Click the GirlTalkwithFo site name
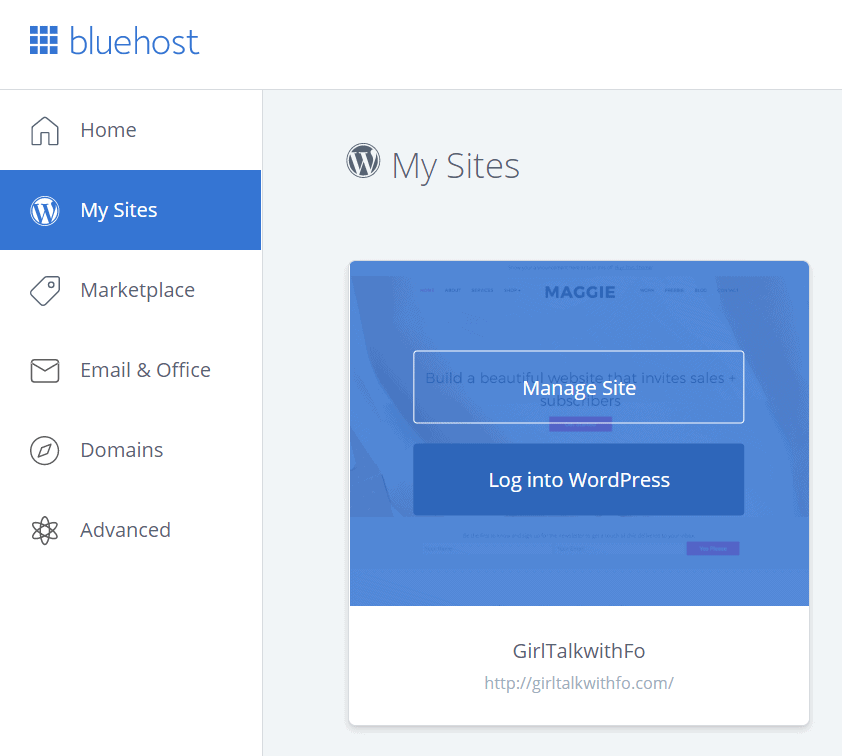This screenshot has width=842, height=756. tap(579, 651)
